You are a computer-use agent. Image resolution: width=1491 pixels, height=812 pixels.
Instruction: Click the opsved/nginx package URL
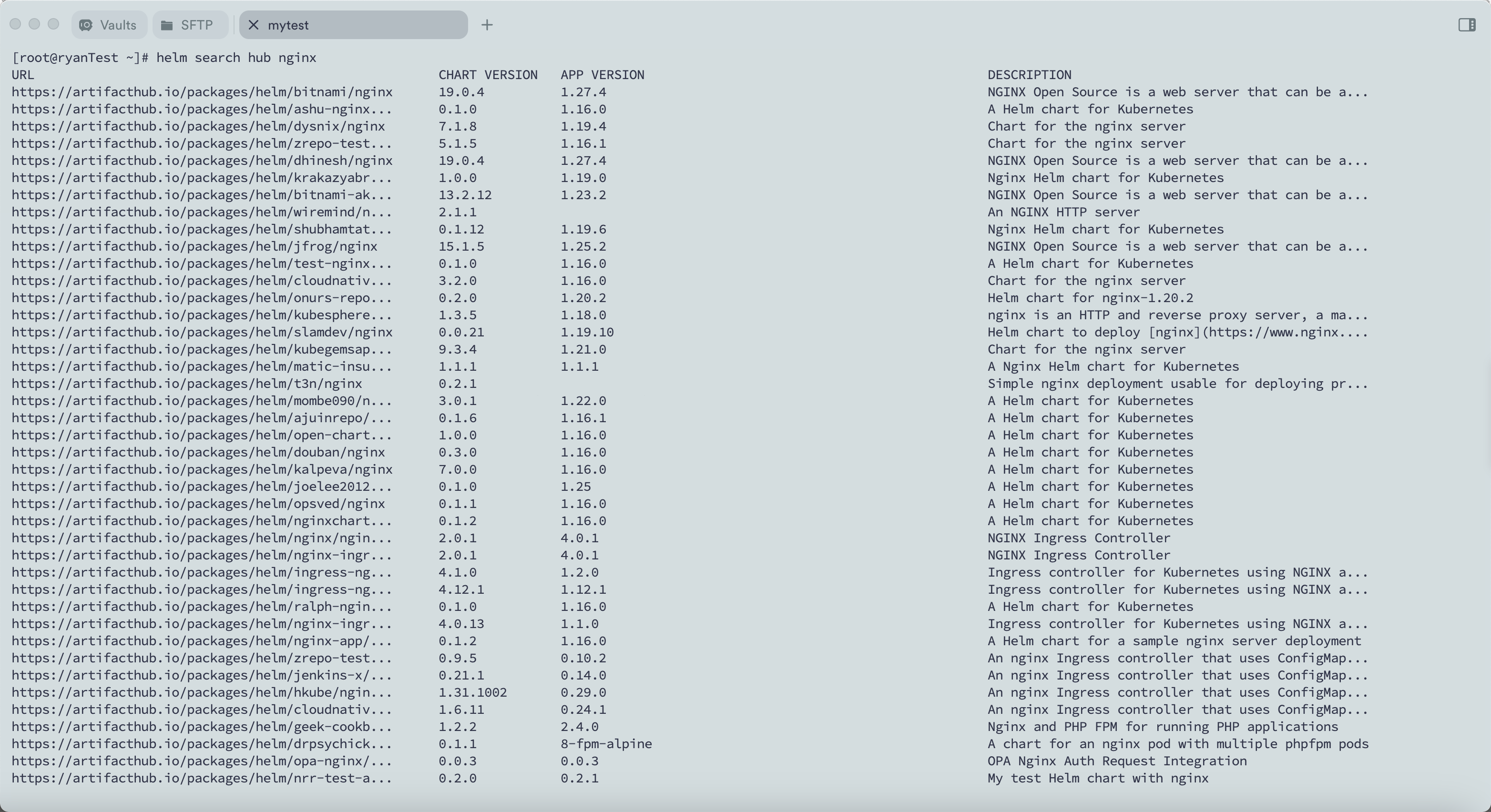coord(198,504)
